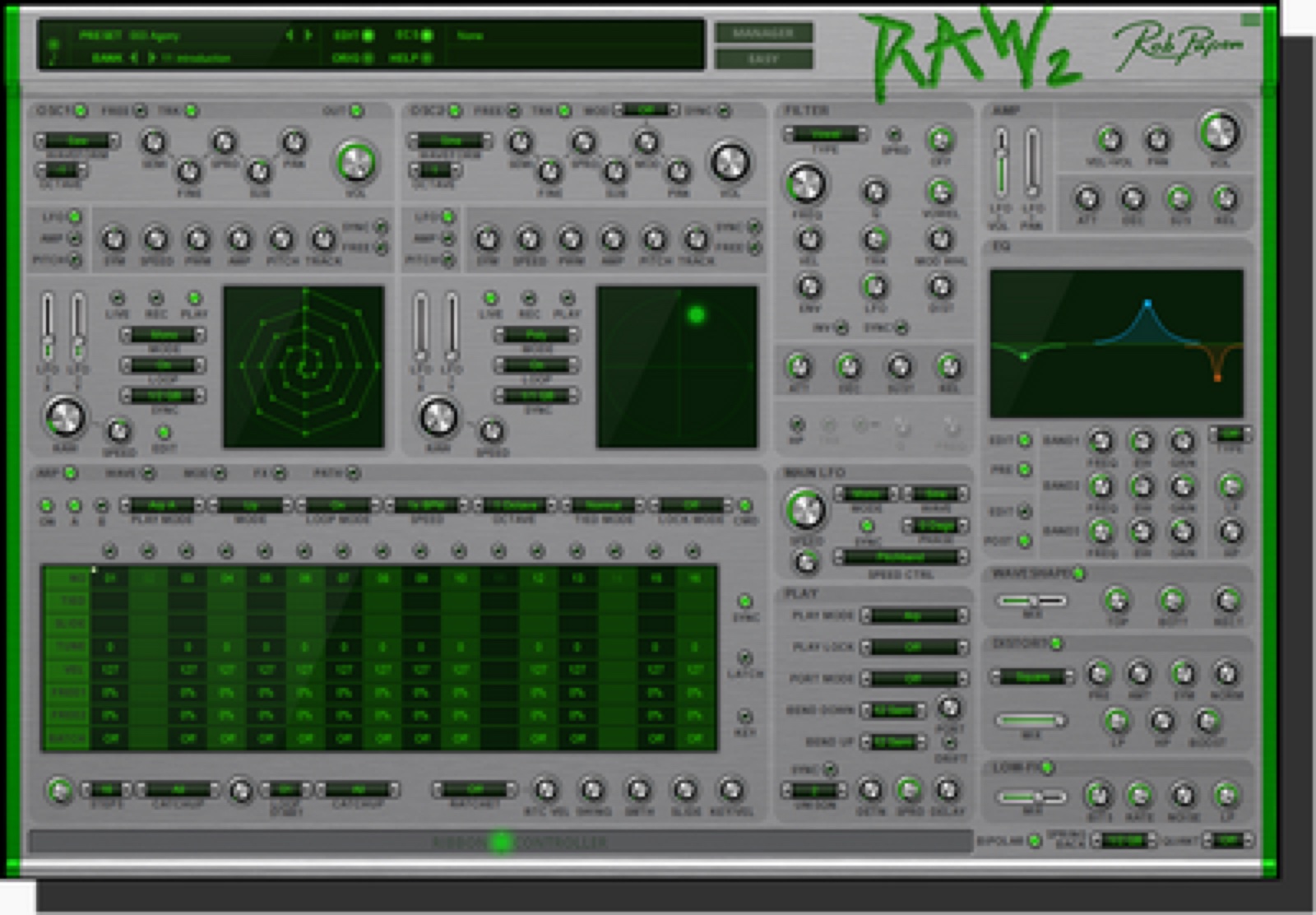The height and width of the screenshot is (915, 1316).
Task: Toggle the DISTORT effect on or off
Action: tap(1057, 643)
